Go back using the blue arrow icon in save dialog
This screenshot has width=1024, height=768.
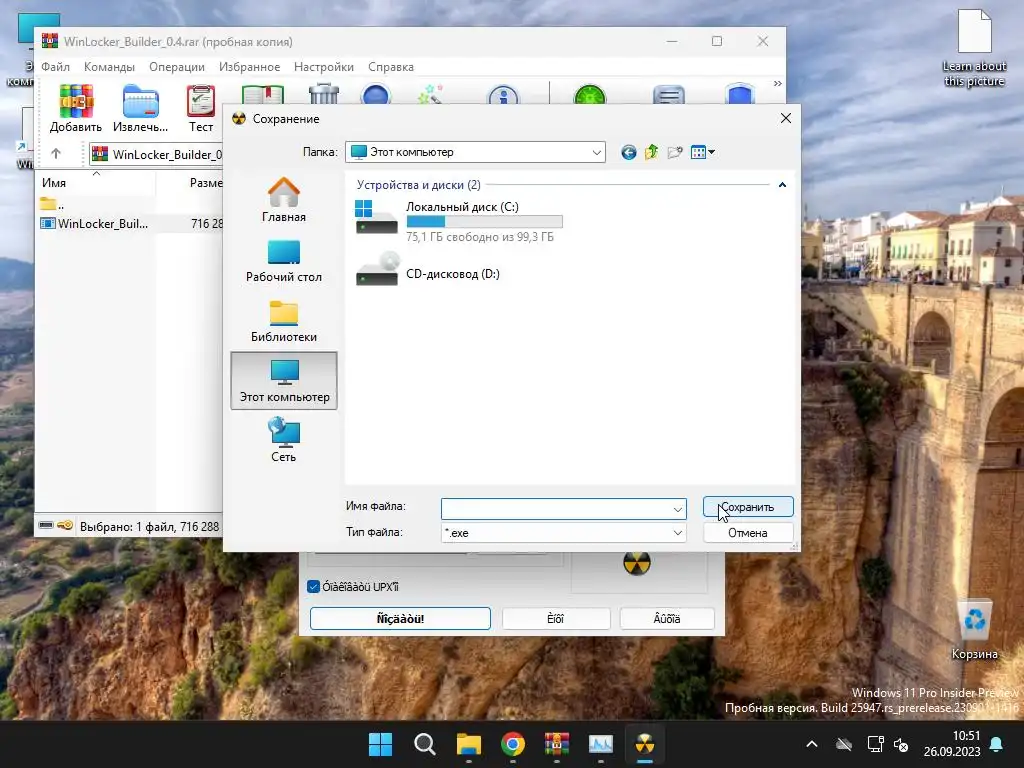coord(628,152)
